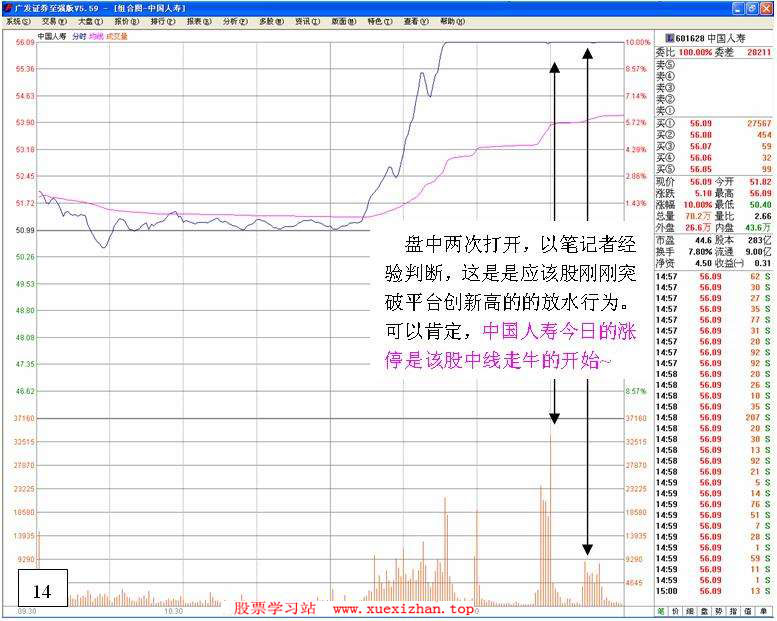Open the 版面(B) menu
This screenshot has width=777, height=621.
coord(344,21)
